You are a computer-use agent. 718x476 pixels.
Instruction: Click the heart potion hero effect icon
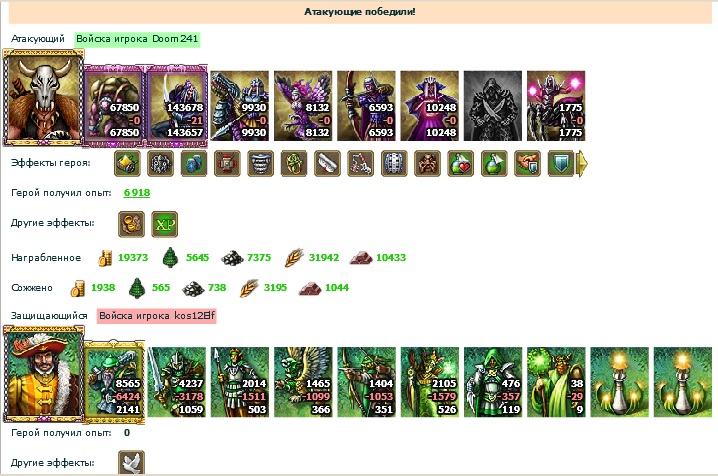click(x=461, y=163)
